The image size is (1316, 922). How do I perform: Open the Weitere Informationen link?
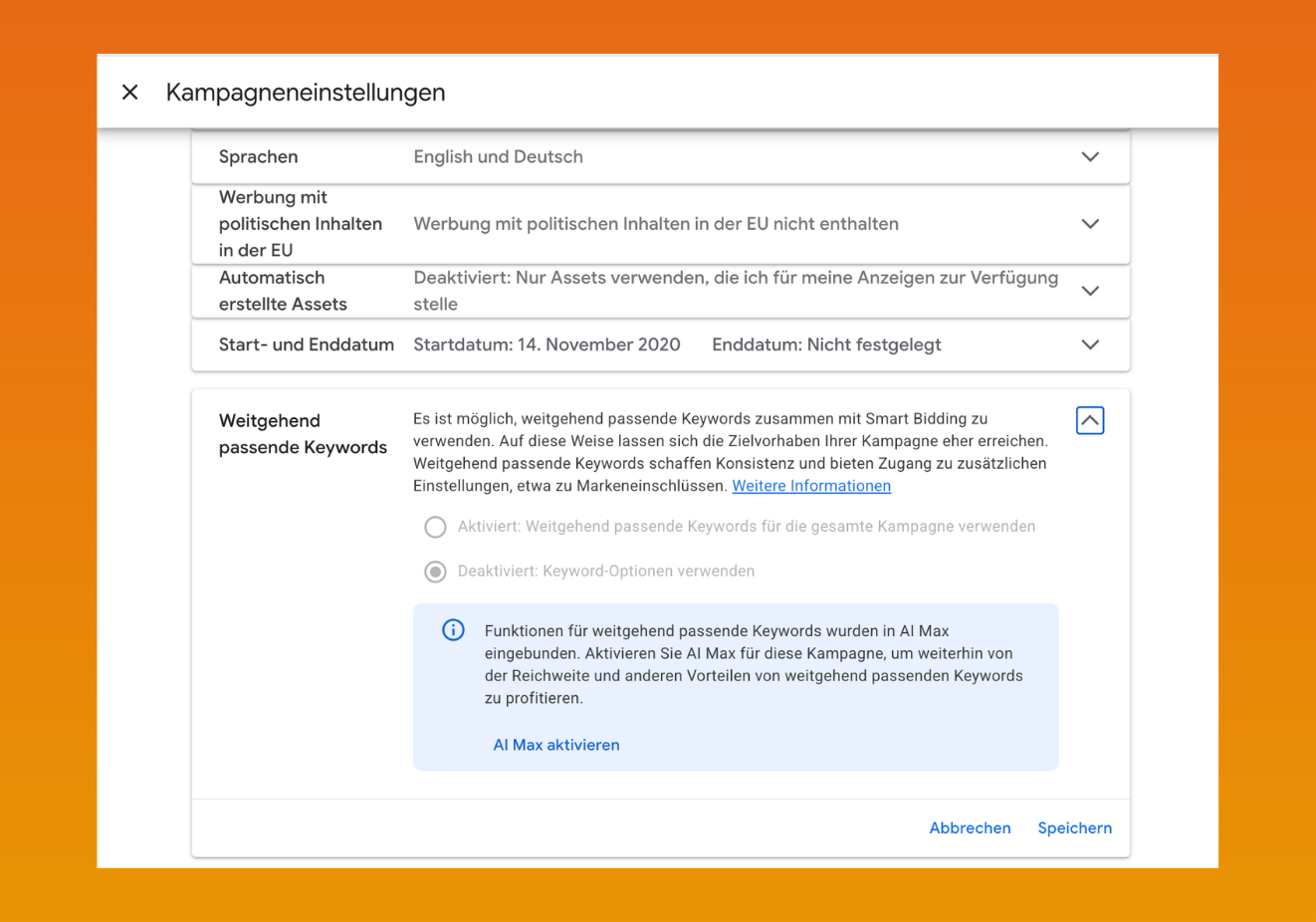tap(811, 486)
